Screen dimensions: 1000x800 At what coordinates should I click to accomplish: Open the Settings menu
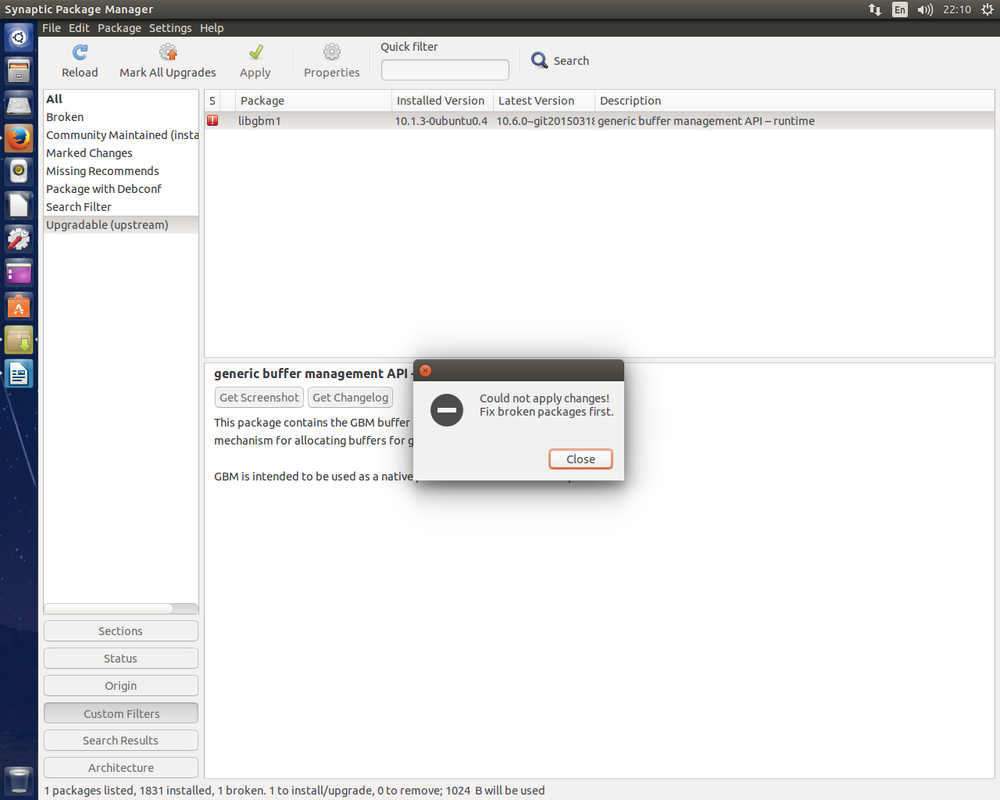click(x=170, y=28)
